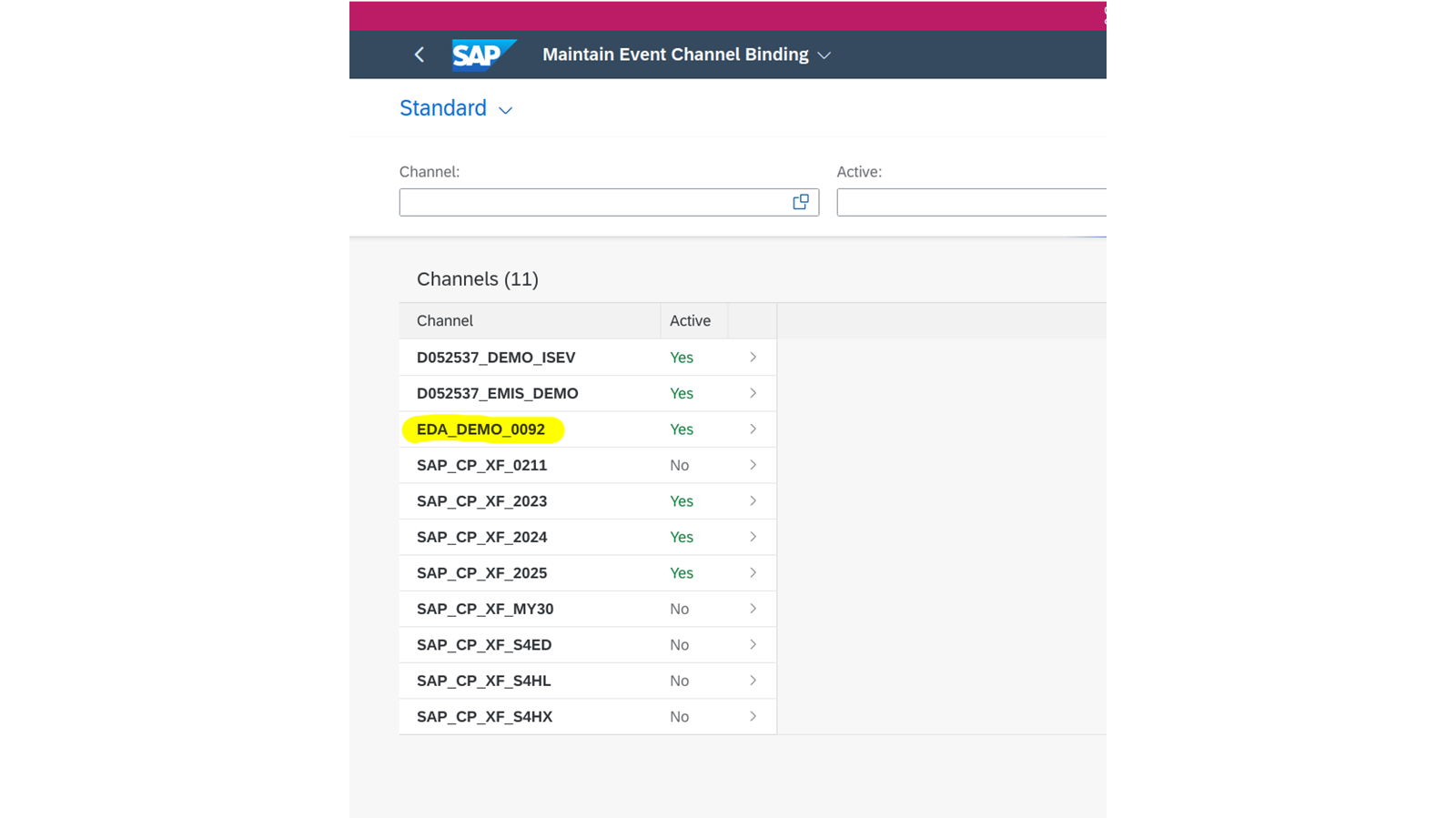The height and width of the screenshot is (818, 1456).
Task: Click Yes status of SAP_CP_XF_2023
Action: pyautogui.click(x=682, y=501)
